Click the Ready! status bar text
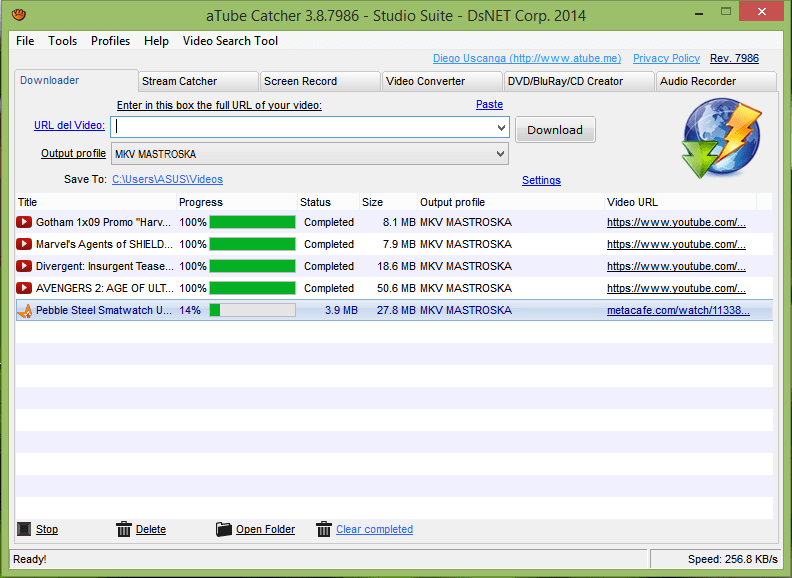This screenshot has width=792, height=578. 29,559
